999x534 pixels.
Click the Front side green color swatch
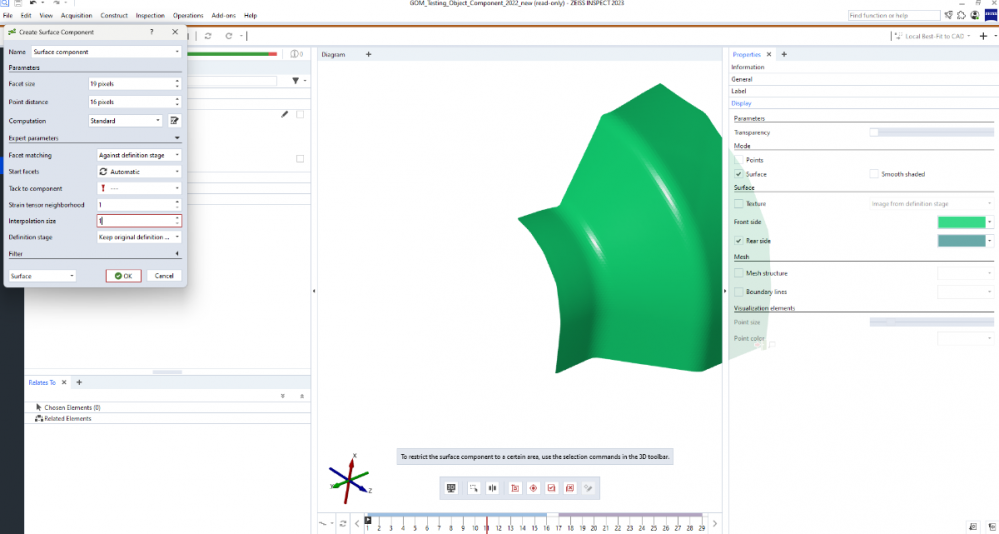coord(960,222)
